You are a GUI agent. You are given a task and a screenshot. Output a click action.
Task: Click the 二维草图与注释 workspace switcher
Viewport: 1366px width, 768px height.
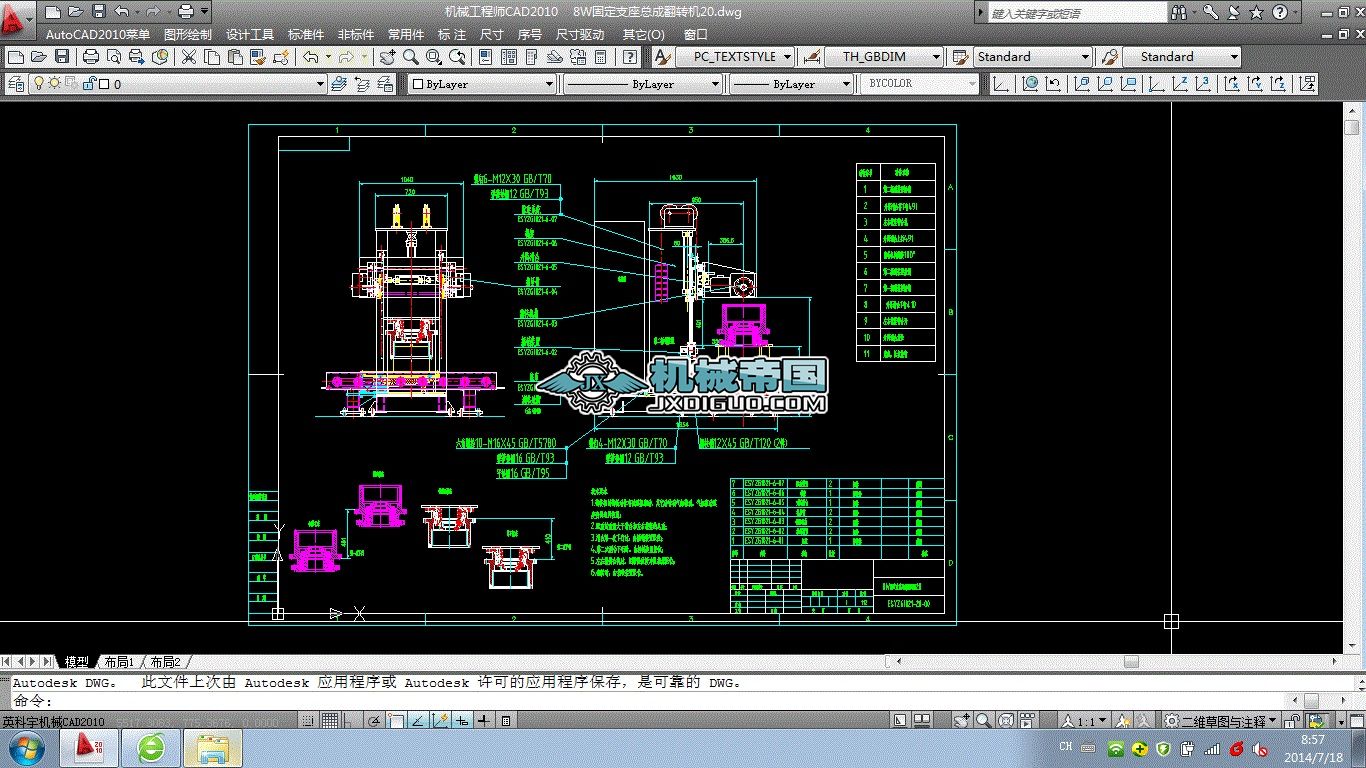pos(1221,721)
